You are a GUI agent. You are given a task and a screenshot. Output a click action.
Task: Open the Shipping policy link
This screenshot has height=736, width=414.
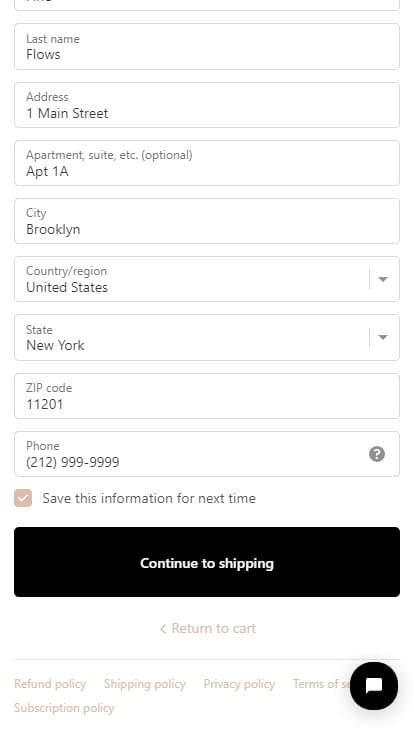click(145, 684)
